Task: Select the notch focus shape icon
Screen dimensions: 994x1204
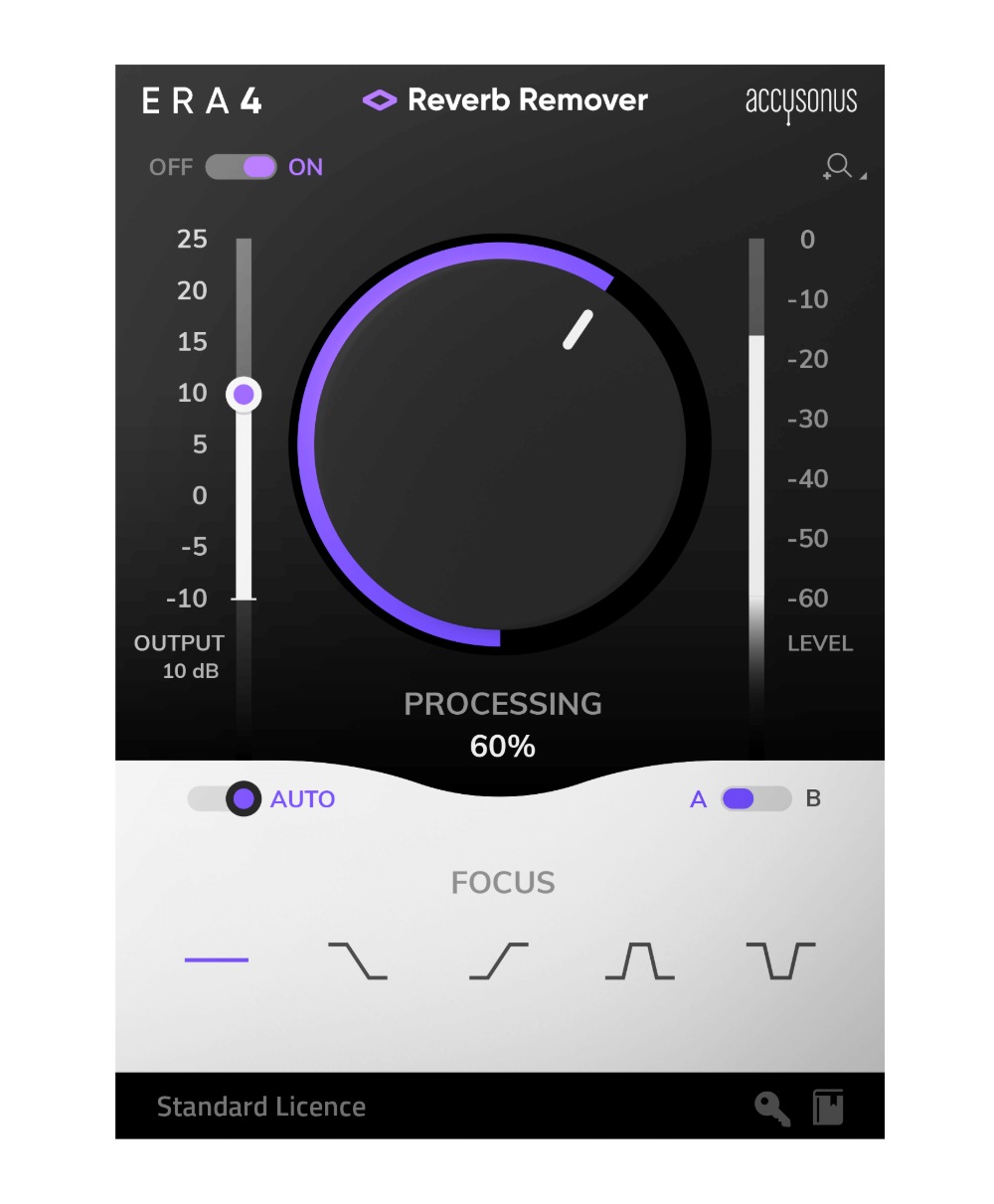Action: pyautogui.click(x=781, y=960)
